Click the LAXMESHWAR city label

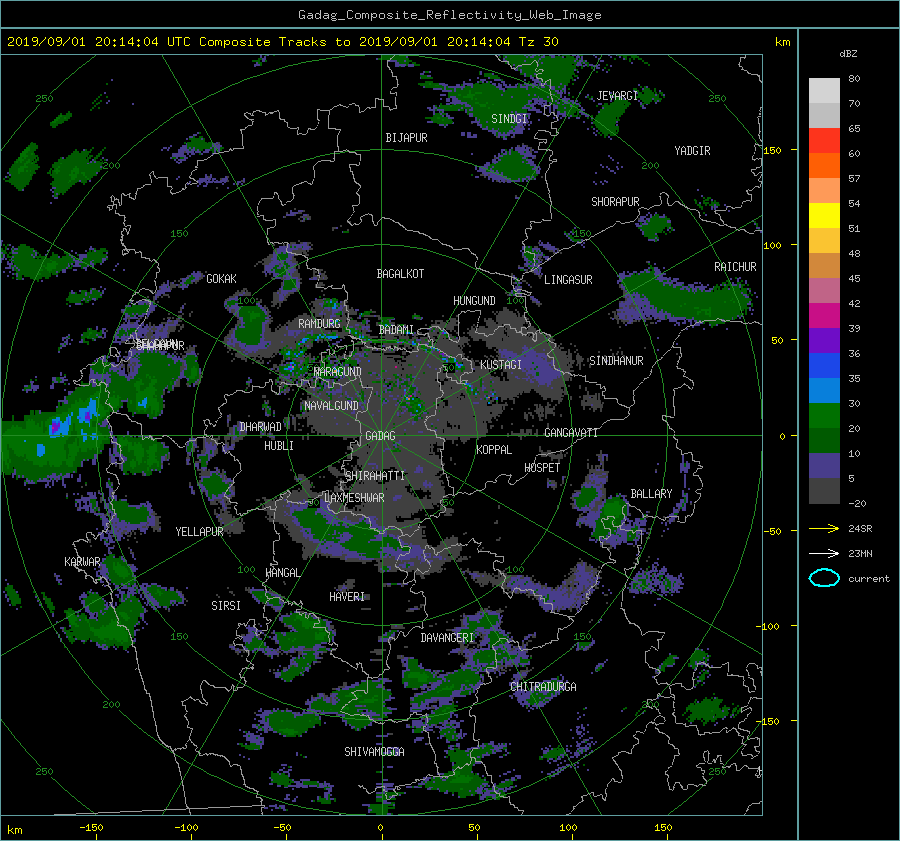(x=354, y=498)
